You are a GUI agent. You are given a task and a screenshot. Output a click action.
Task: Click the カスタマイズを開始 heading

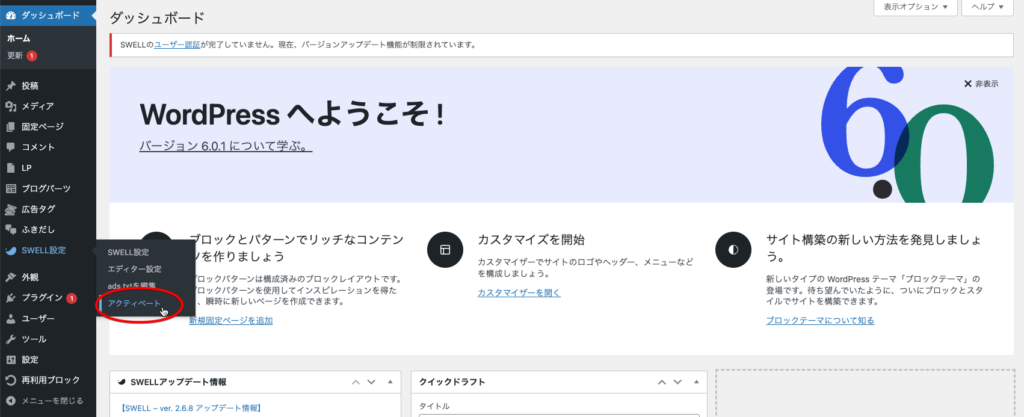click(x=531, y=239)
